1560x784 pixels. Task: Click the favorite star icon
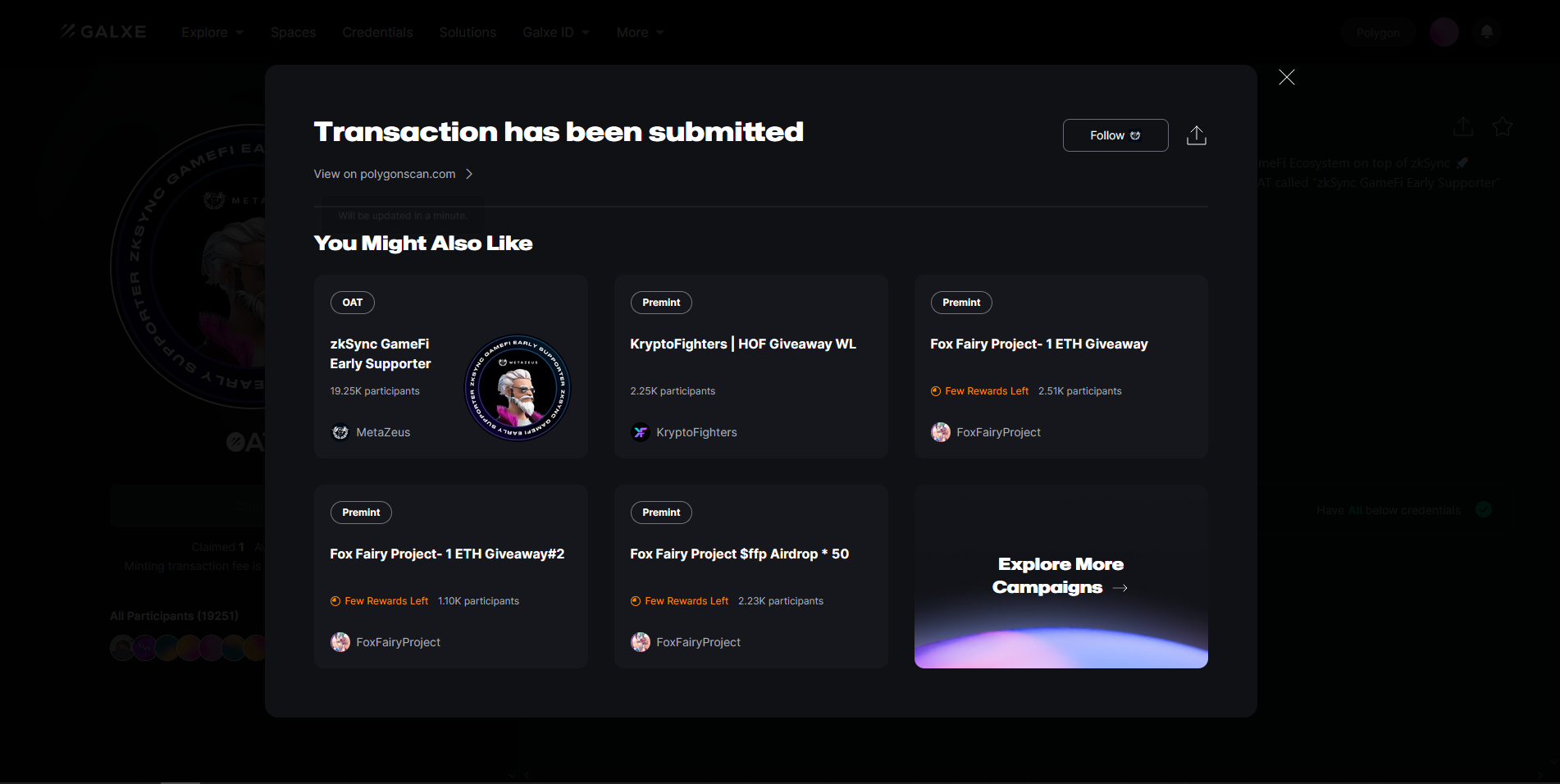(x=1503, y=126)
